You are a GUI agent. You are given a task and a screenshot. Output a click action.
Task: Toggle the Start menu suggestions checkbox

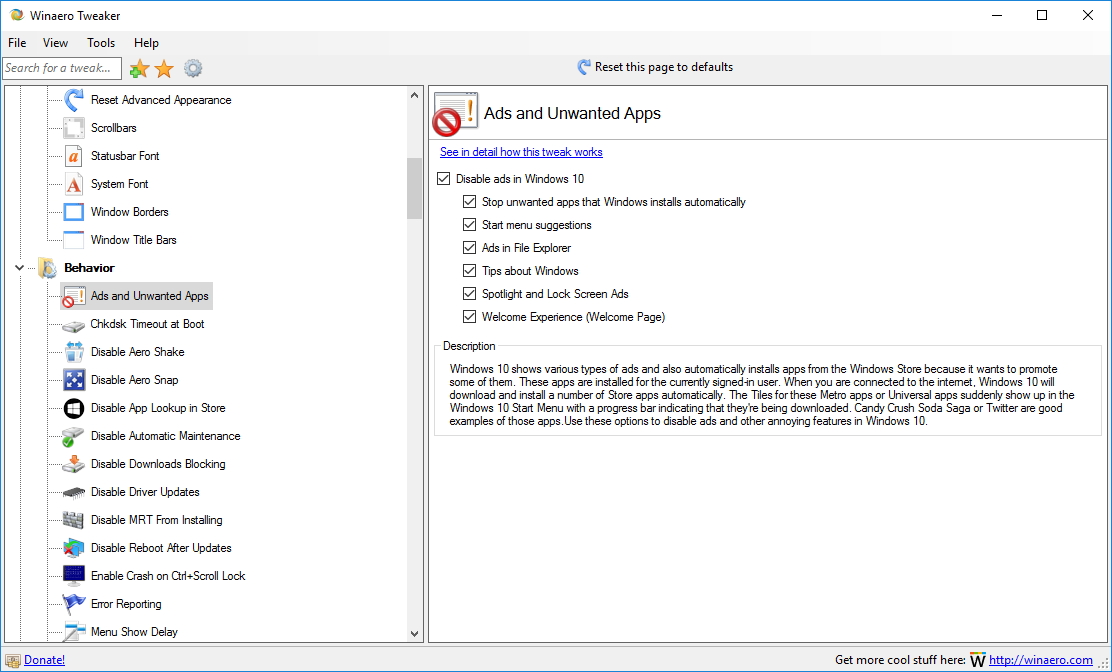coord(469,225)
